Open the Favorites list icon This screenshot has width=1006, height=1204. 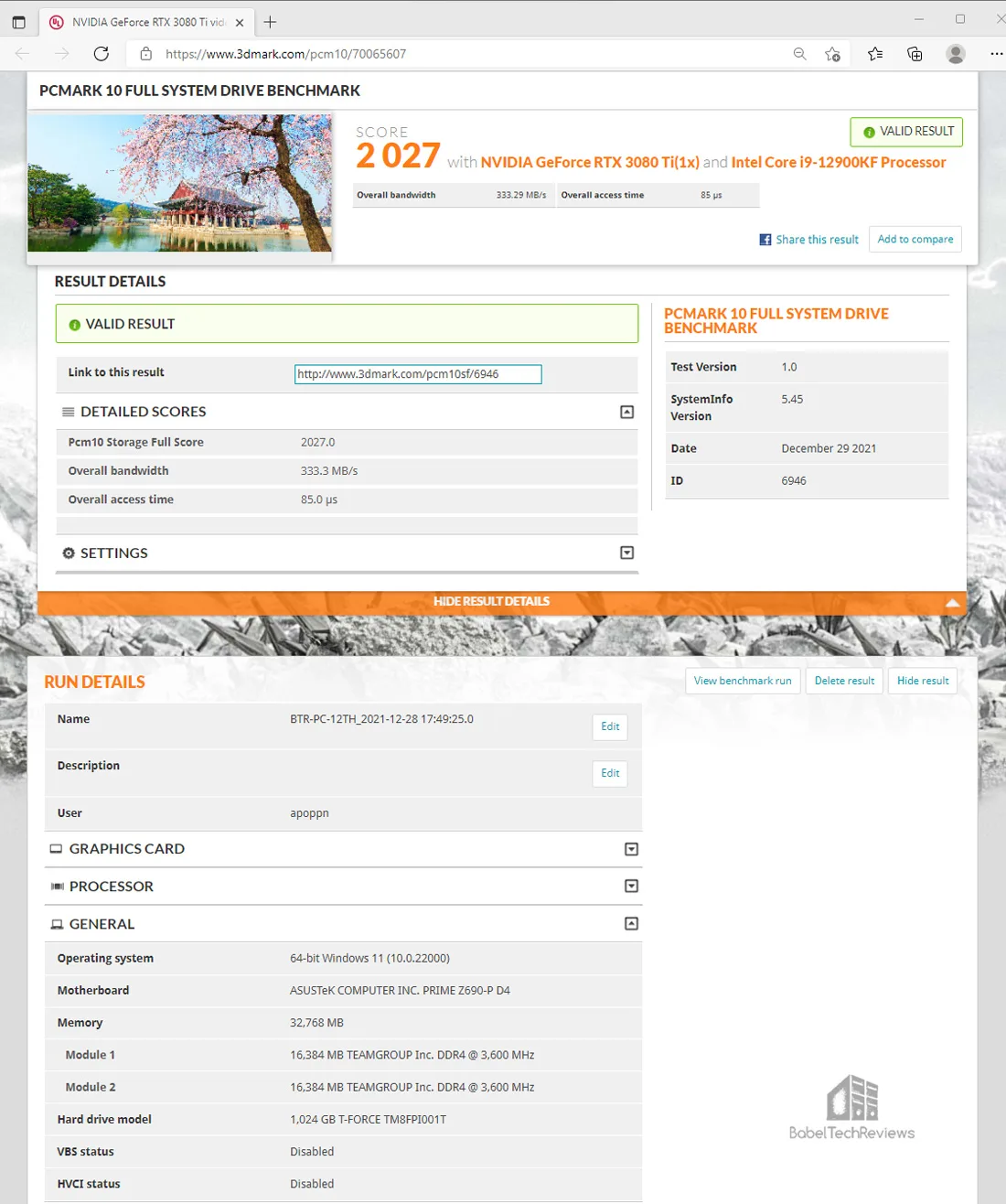click(875, 54)
